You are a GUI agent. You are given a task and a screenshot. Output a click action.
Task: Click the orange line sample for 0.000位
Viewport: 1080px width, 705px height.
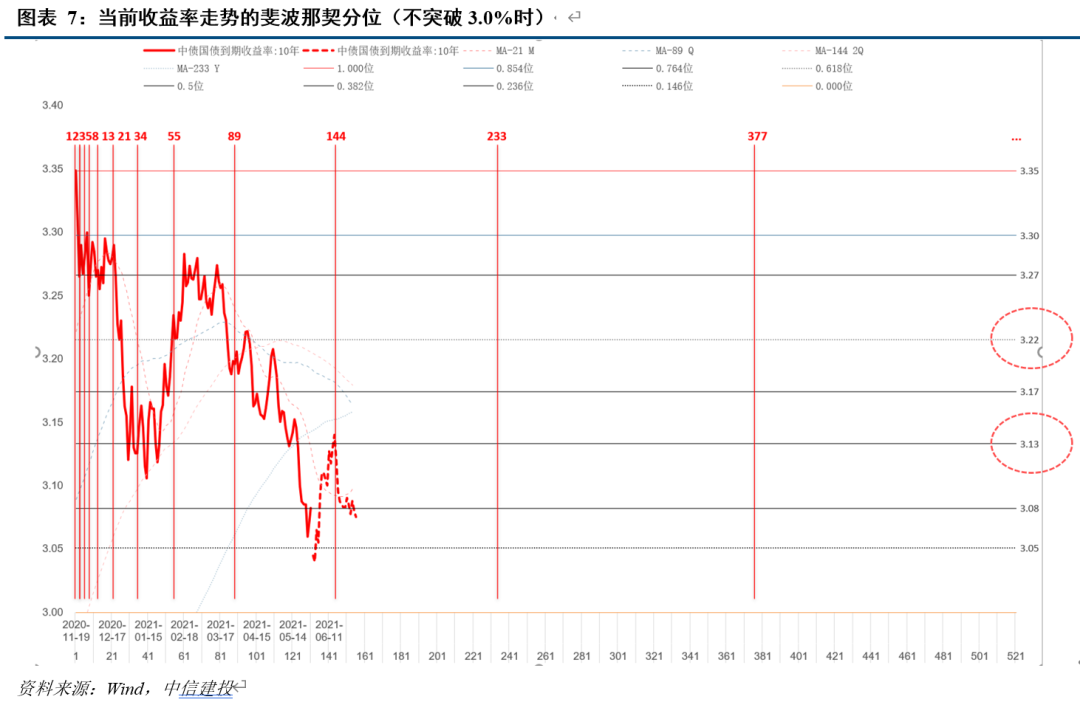pos(797,86)
